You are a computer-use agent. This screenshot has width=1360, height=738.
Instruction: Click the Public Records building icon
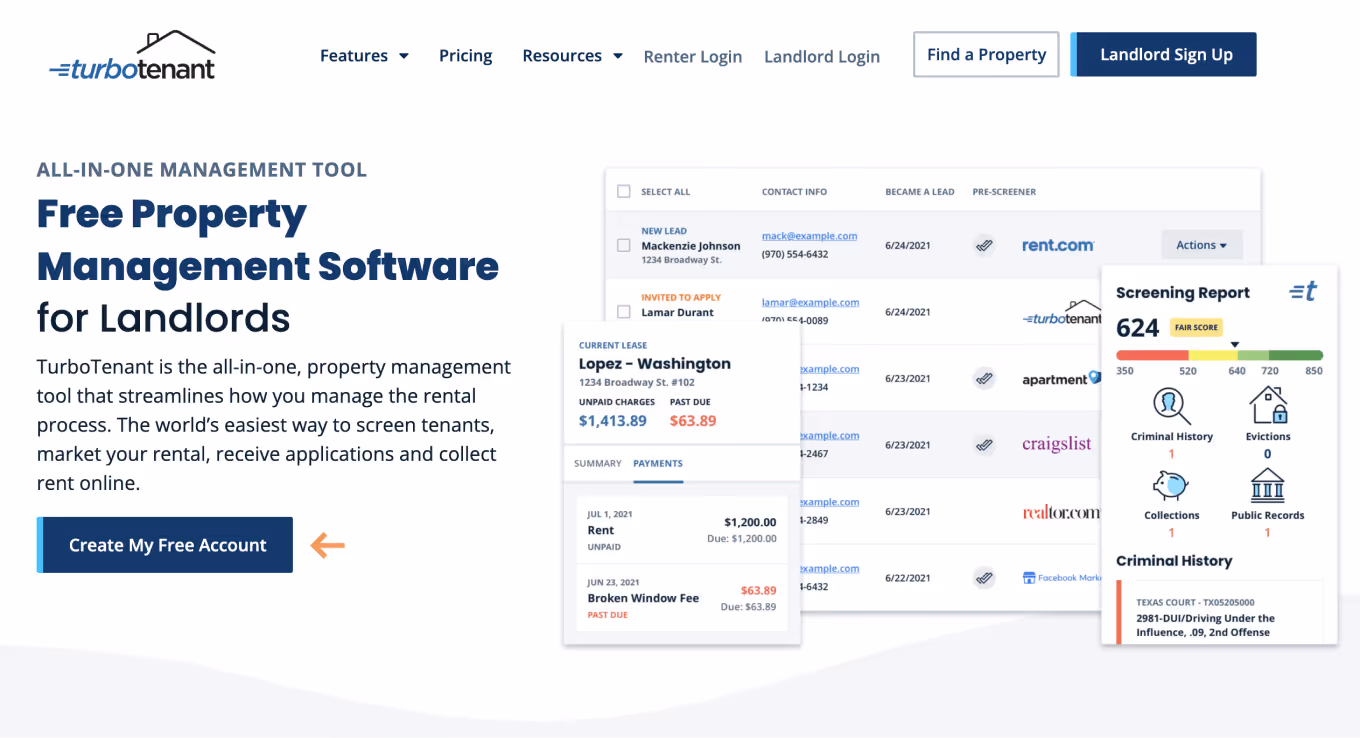point(1268,486)
